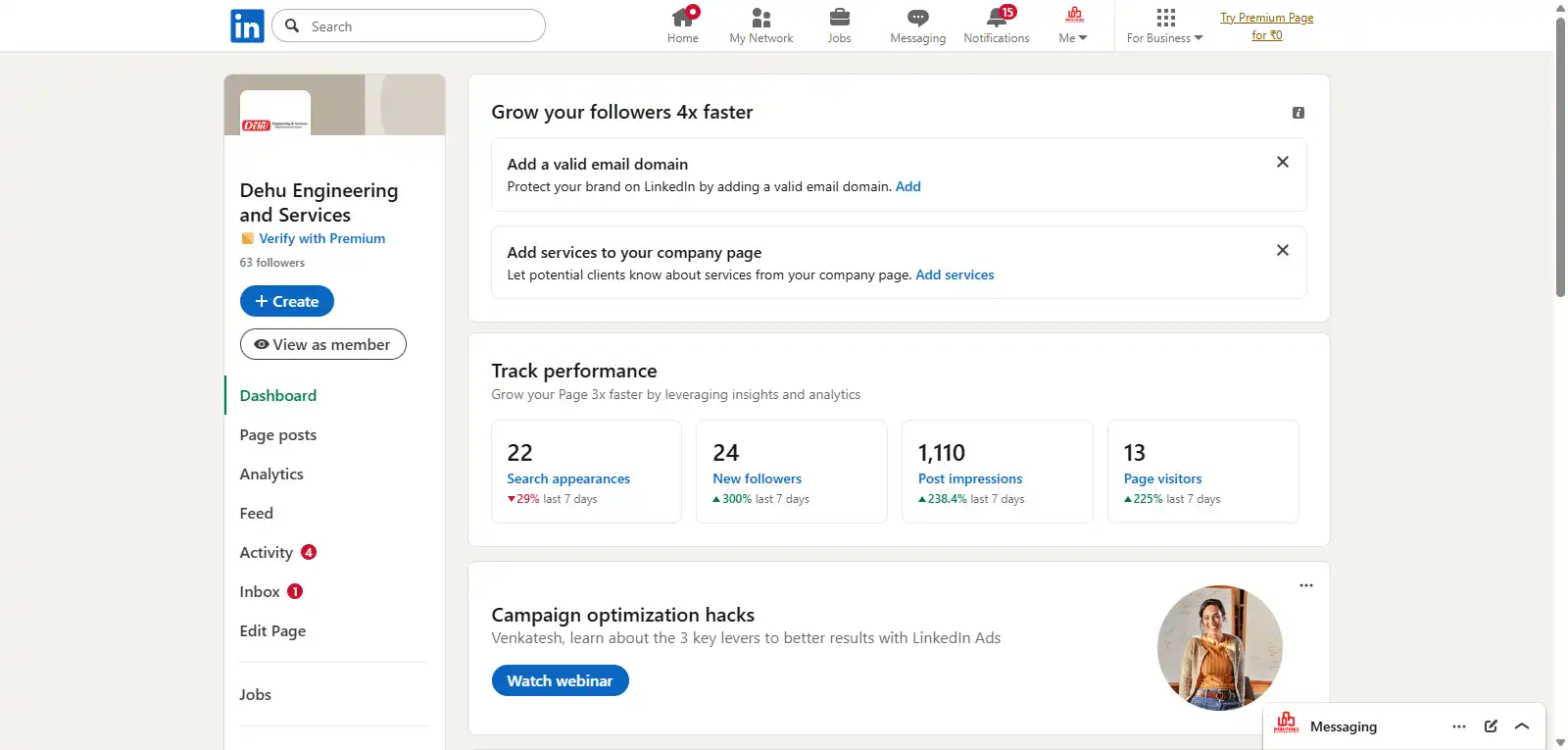Open Search appearances stat
The height and width of the screenshot is (750, 1568).
point(586,472)
